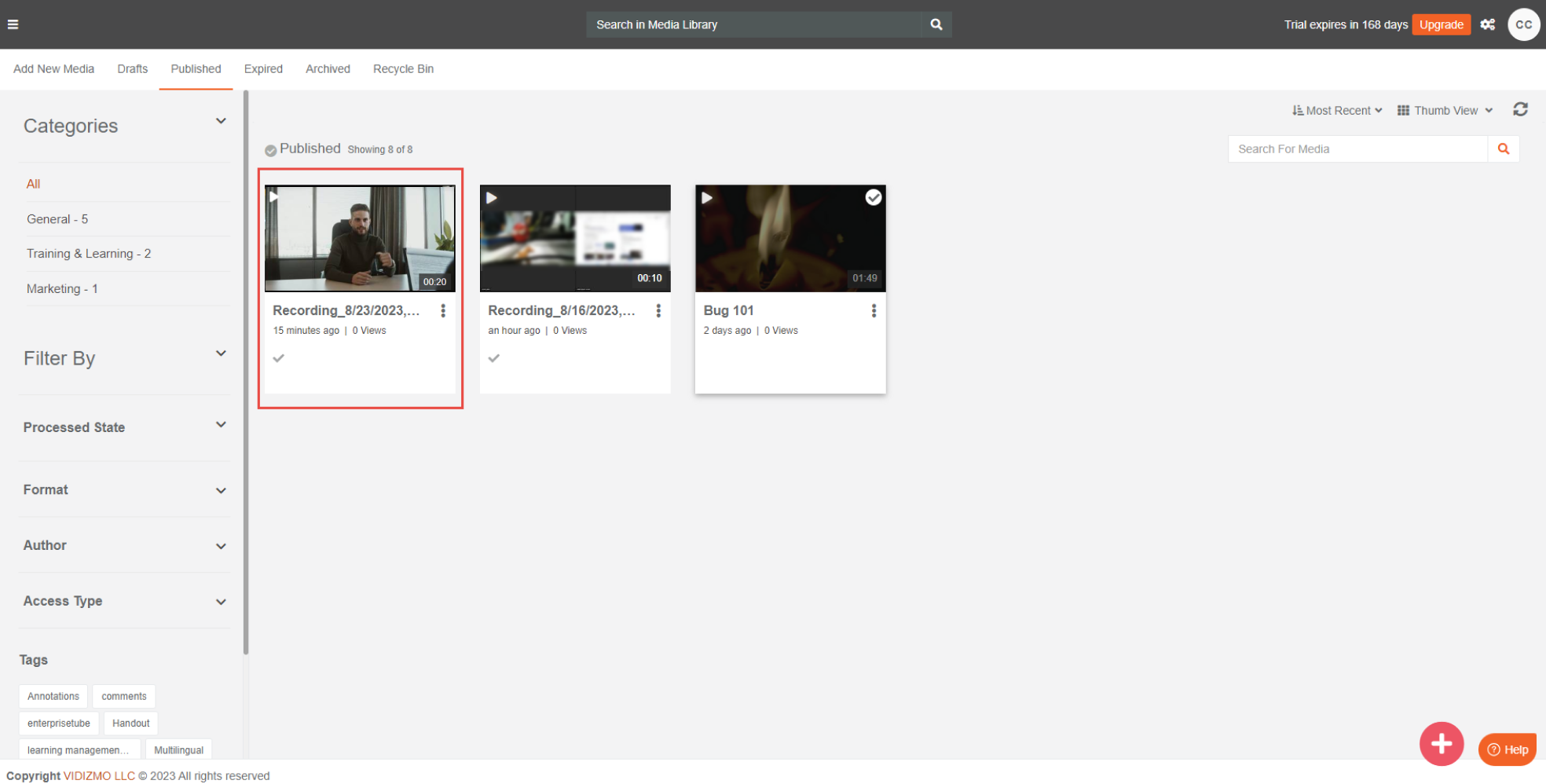Select the Recording_8/16/2023 card checkmark

[x=494, y=358]
